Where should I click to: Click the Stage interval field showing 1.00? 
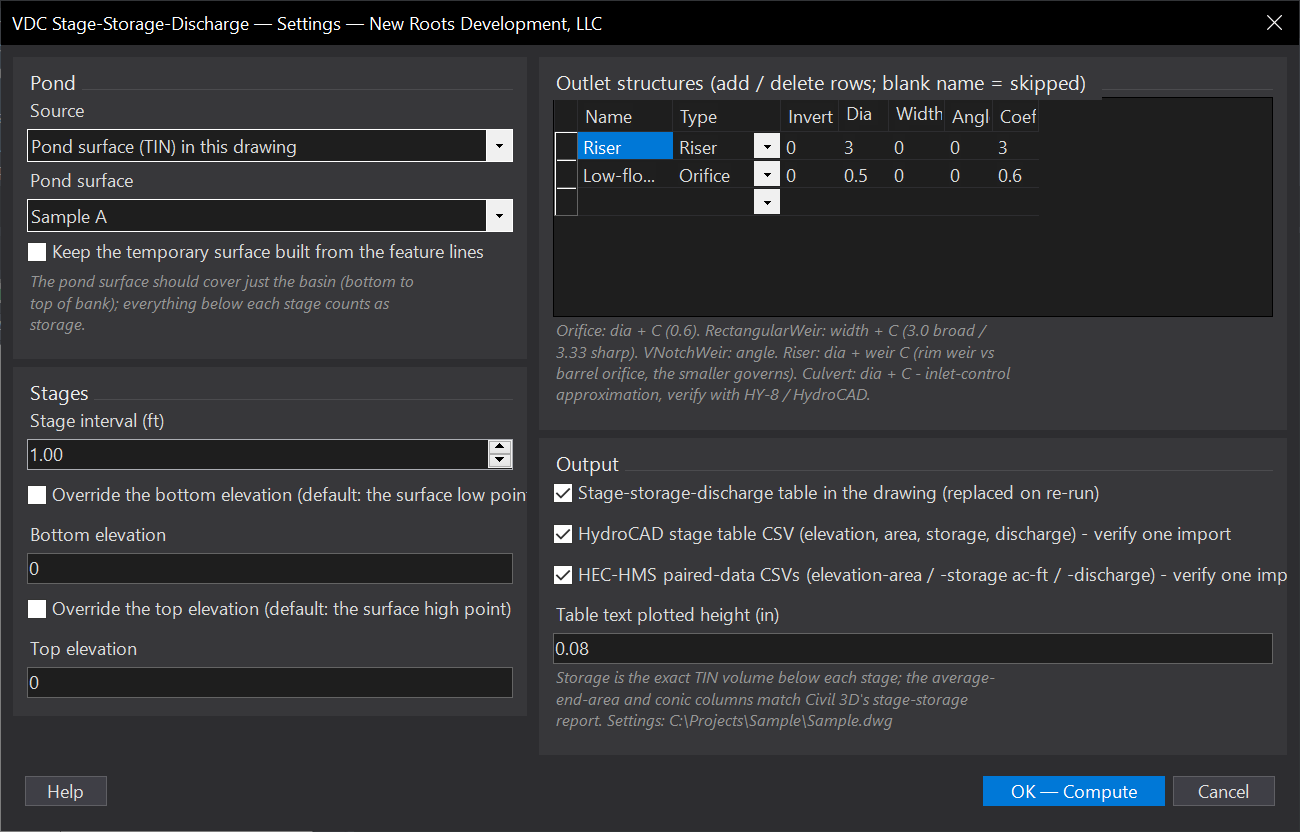tap(257, 454)
